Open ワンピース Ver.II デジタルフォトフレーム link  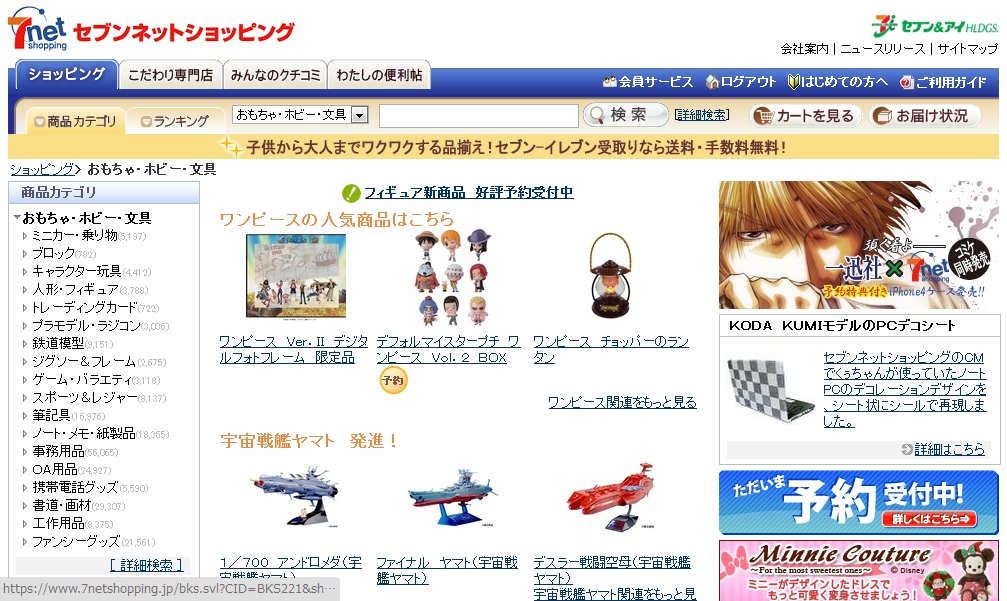coord(293,349)
